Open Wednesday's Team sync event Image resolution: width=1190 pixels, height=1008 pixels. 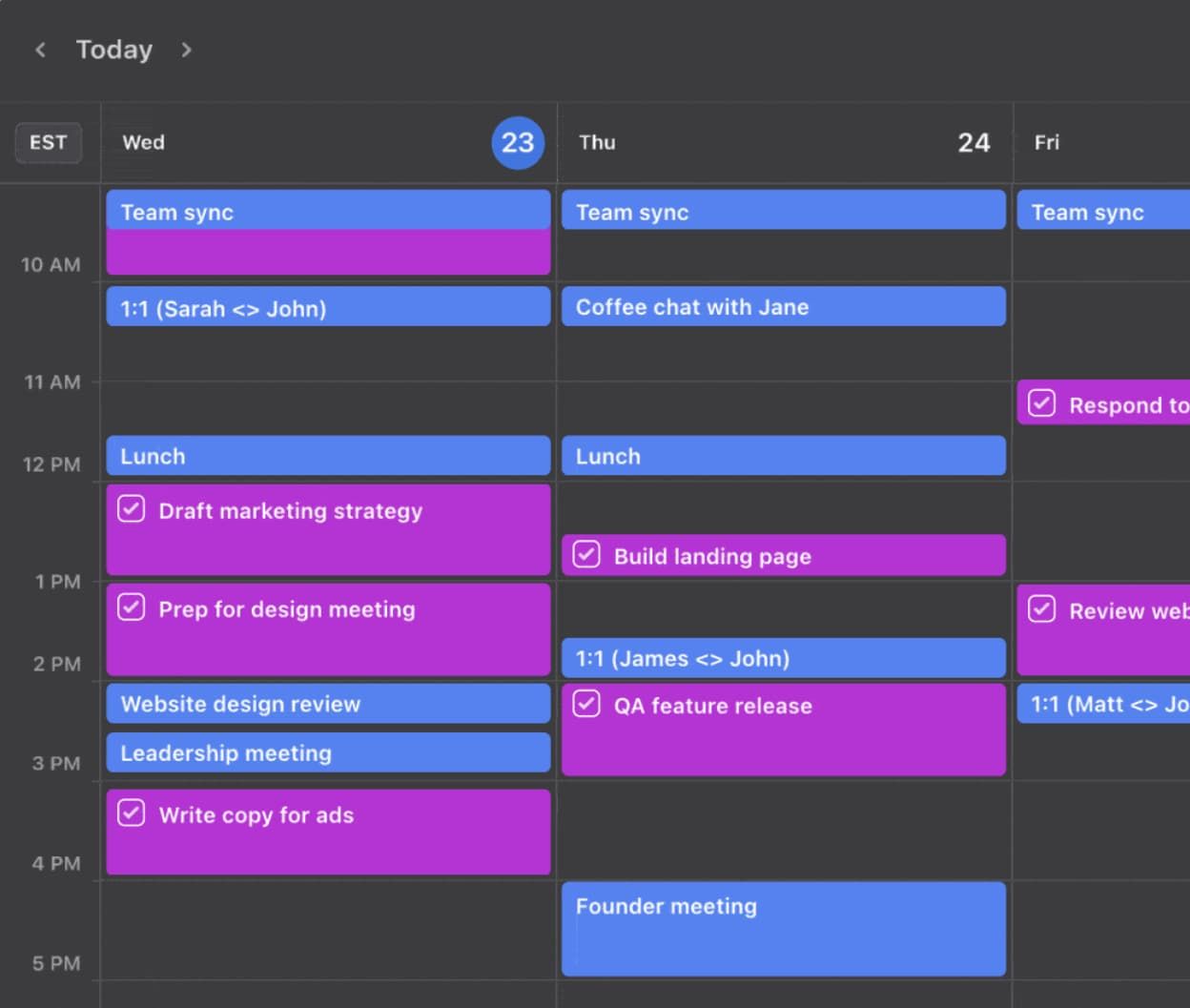pos(328,212)
